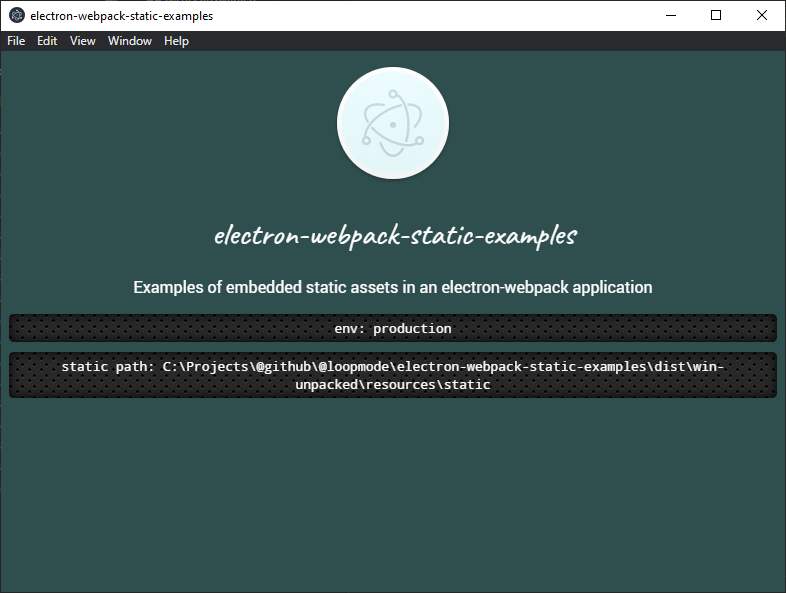The image size is (786, 593).
Task: Click the Electron app icon in title bar
Action: (x=17, y=16)
